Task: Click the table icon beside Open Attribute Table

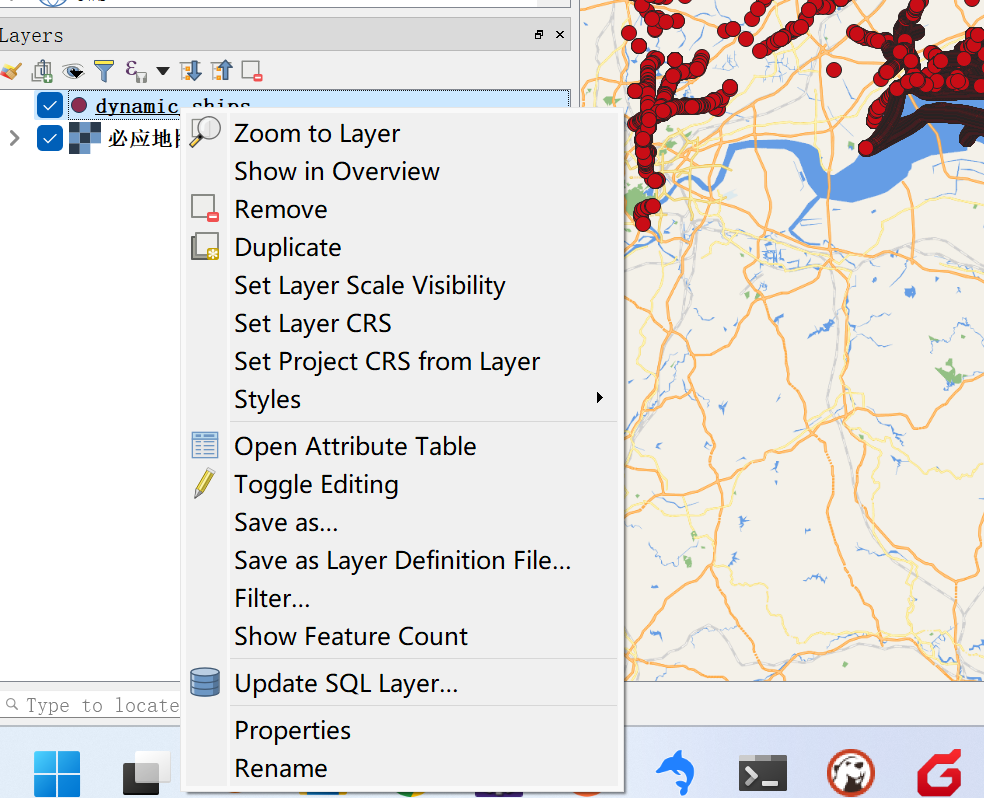Action: (205, 445)
